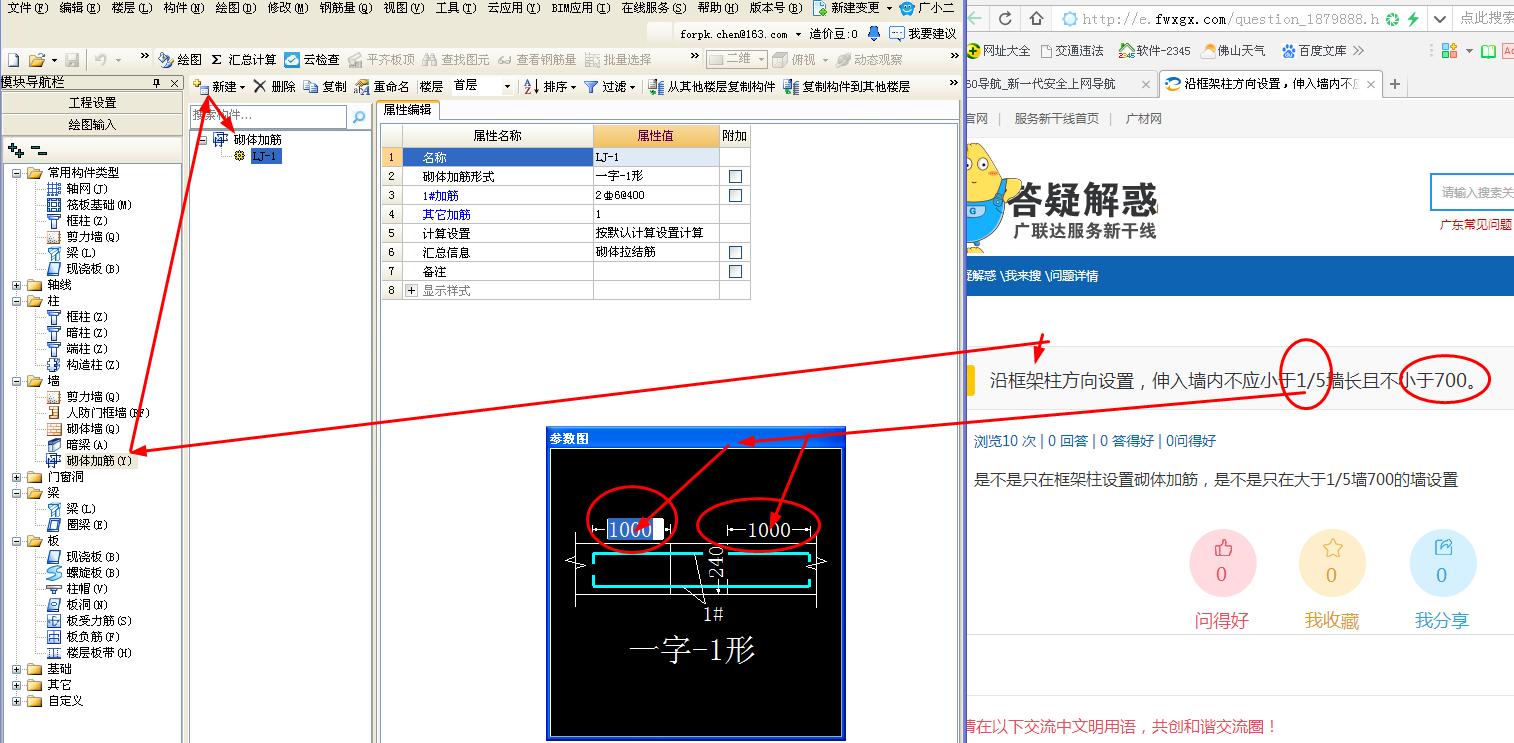The height and width of the screenshot is (743, 1514).
Task: Click 我要建议 feedback icon
Action: pos(897,34)
